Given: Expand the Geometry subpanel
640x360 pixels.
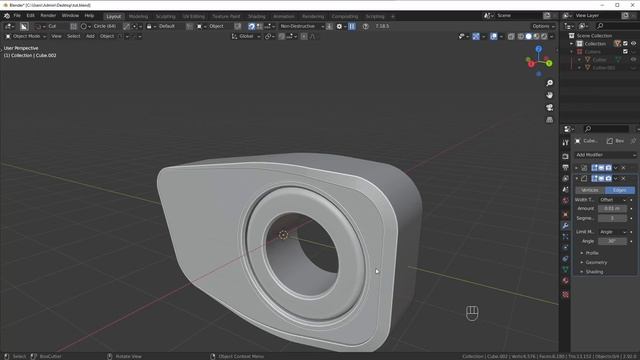Looking at the screenshot, I should coord(596,262).
